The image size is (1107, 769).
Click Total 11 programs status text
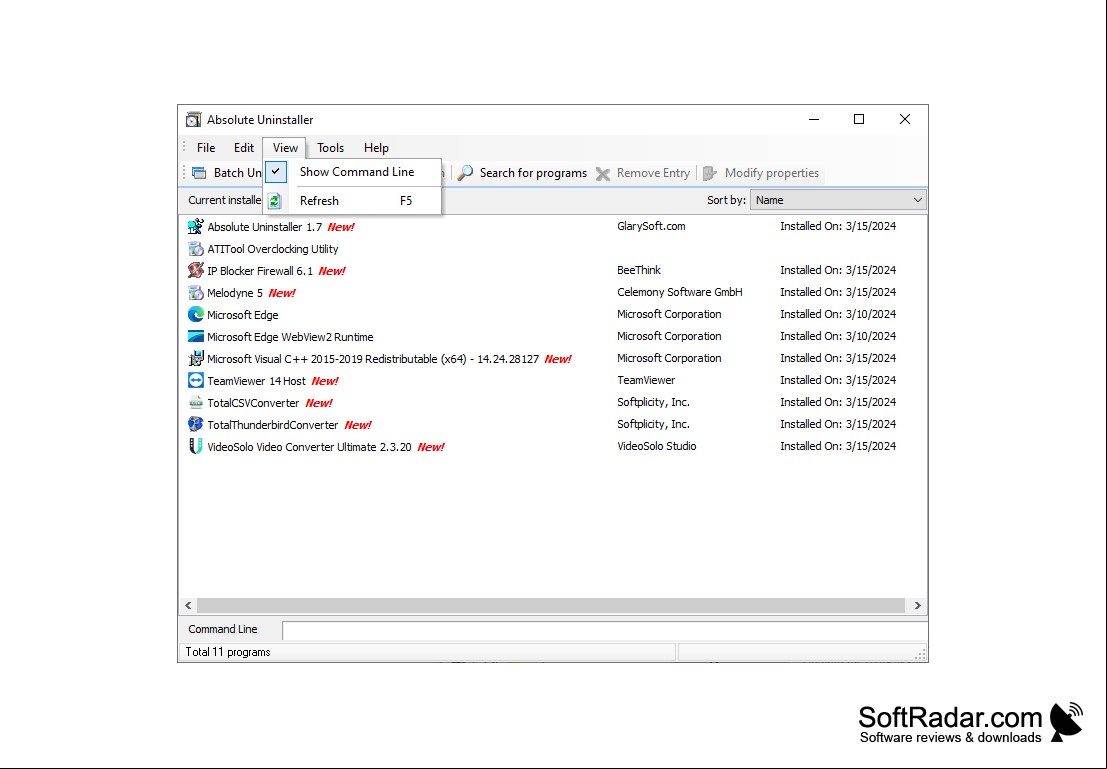tap(228, 652)
